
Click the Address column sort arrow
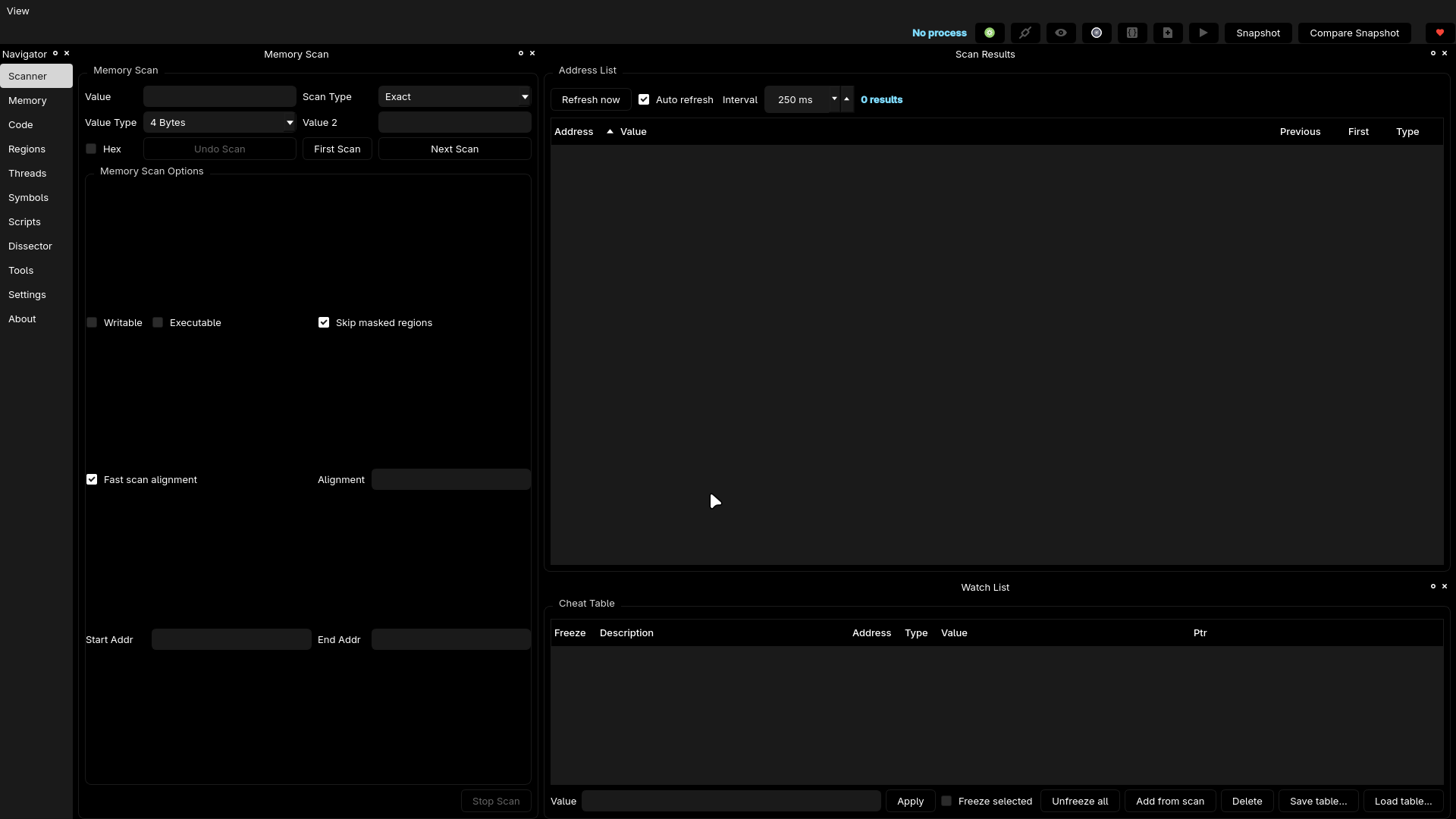[x=610, y=131]
